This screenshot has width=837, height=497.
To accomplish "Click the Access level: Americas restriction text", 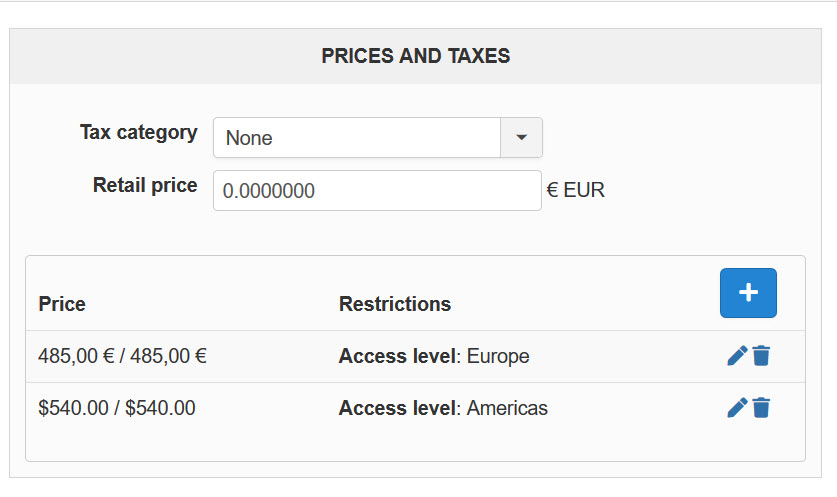I will (x=443, y=408).
